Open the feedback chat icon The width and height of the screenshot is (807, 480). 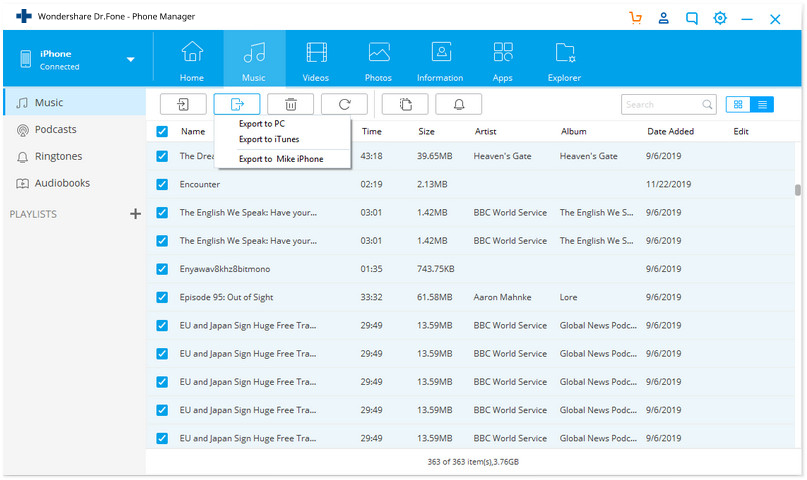coord(692,19)
